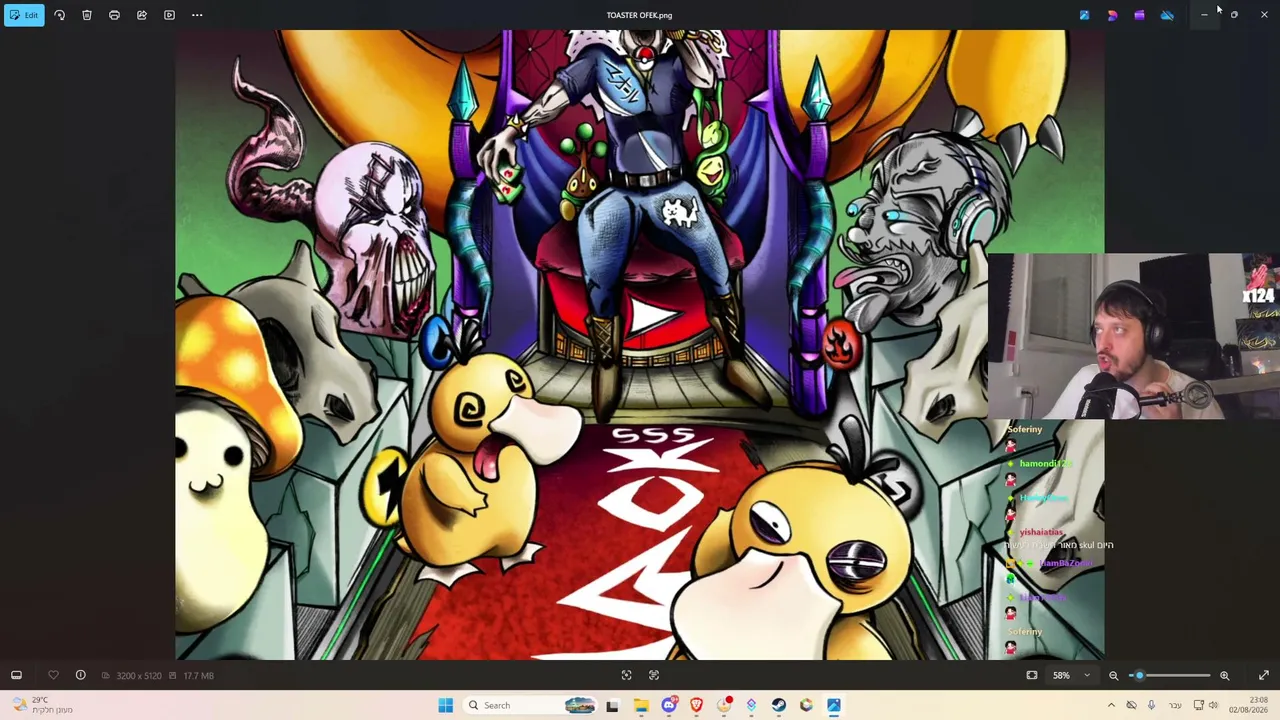Image resolution: width=1280 pixels, height=720 pixels.
Task: Open Steam from the taskbar
Action: [779, 705]
